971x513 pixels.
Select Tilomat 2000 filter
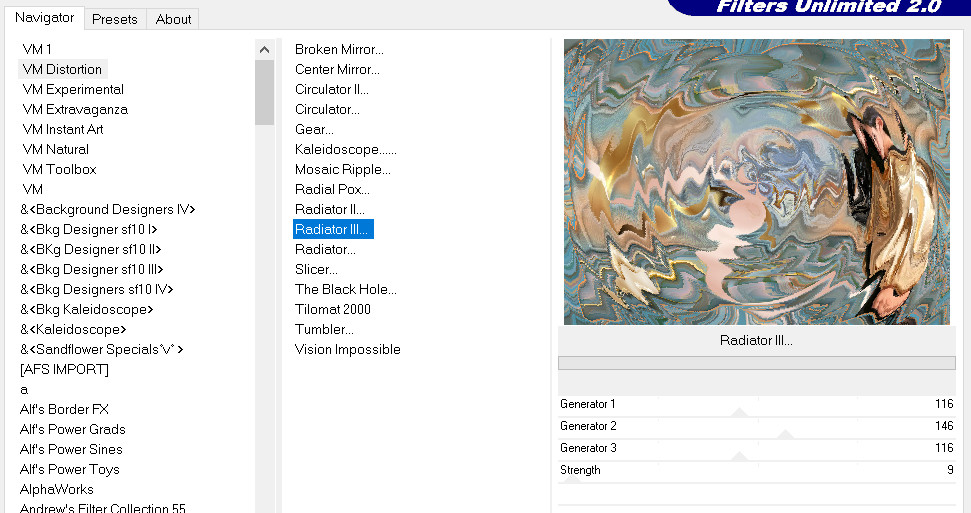tap(333, 309)
